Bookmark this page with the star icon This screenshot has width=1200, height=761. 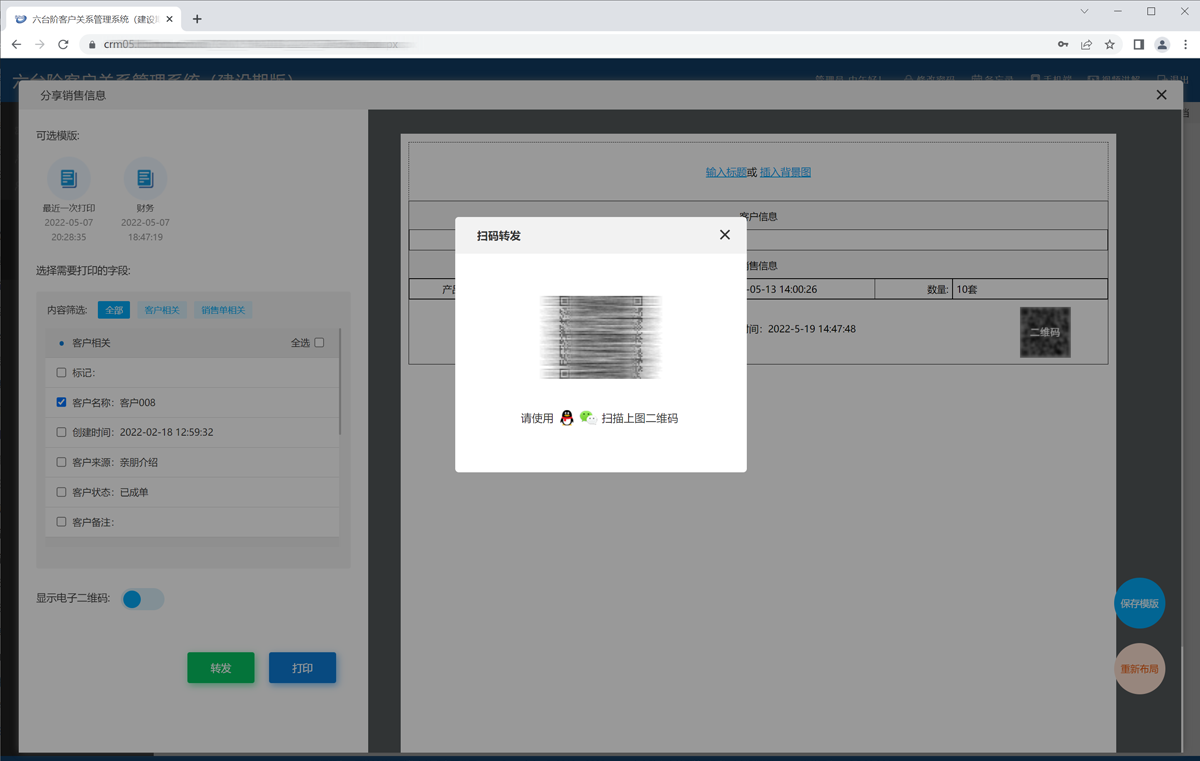(1110, 45)
